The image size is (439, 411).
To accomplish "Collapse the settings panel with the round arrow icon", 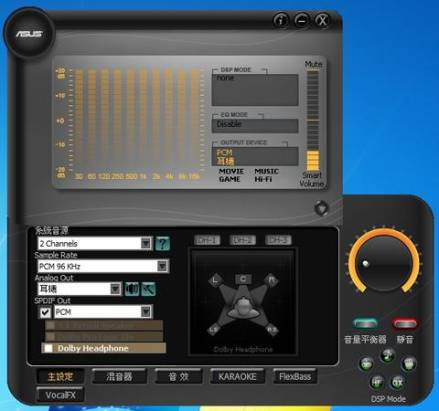I will pos(321,208).
